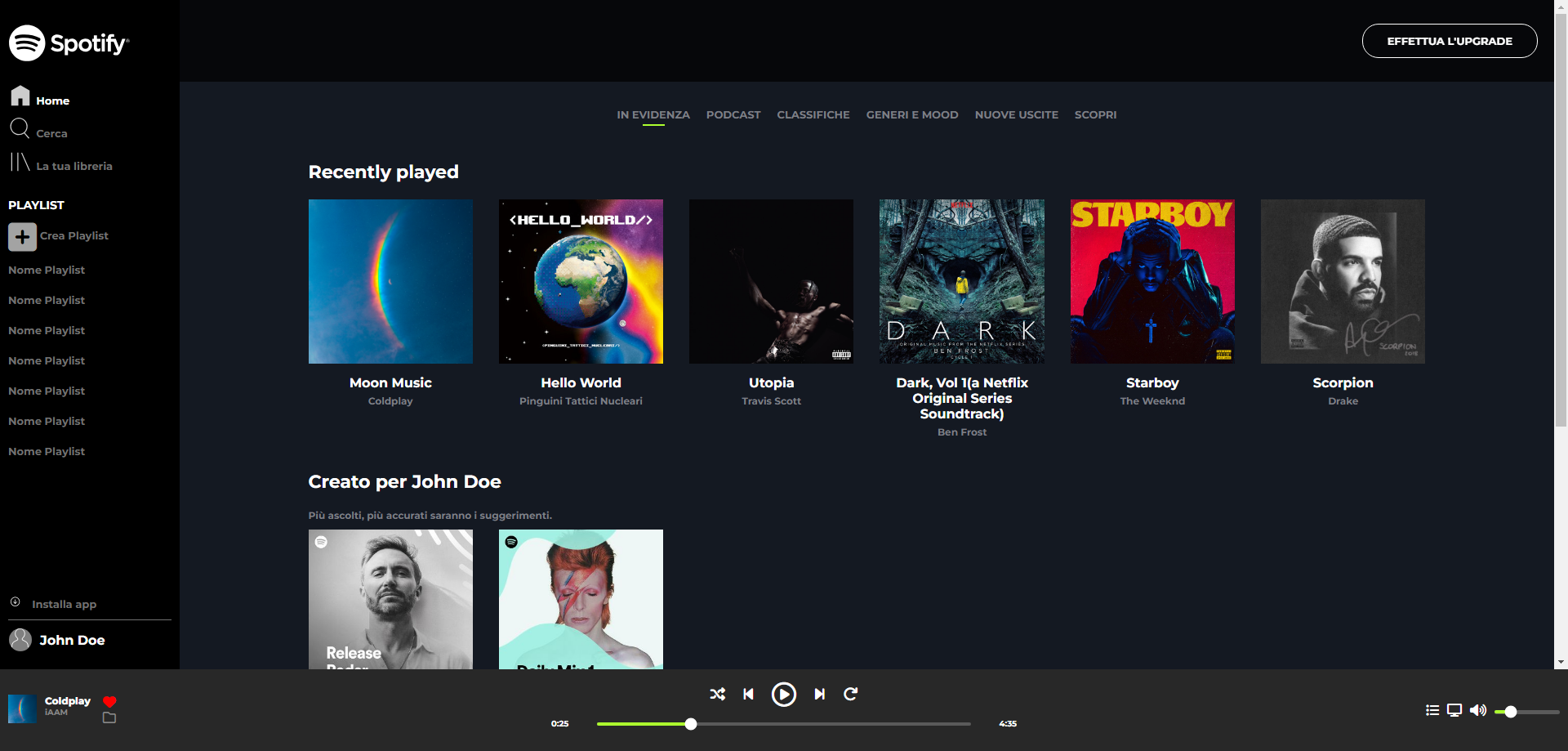Click the Spotify logo
The width and height of the screenshot is (1568, 751).
coord(69,42)
